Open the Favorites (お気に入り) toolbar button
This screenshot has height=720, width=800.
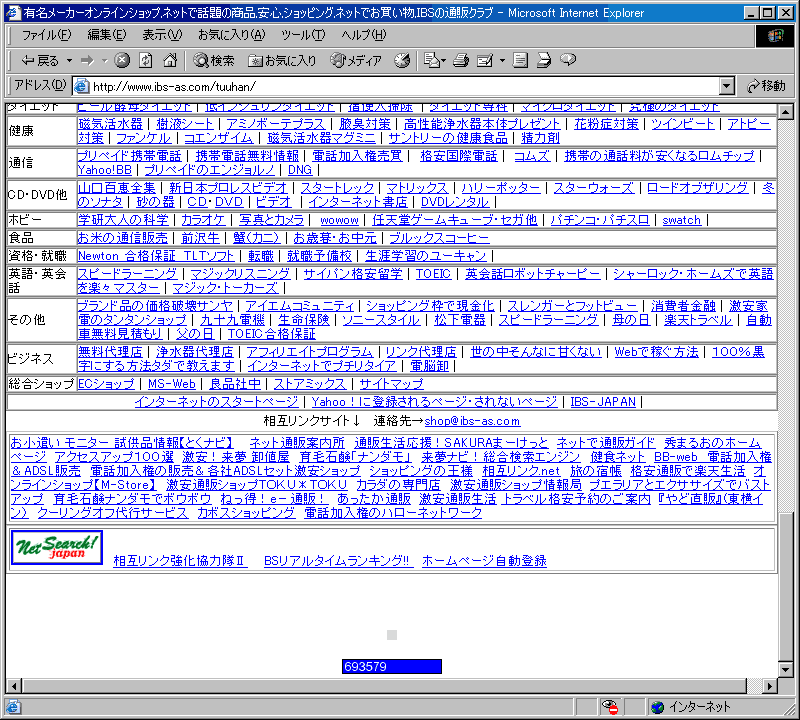pos(282,61)
